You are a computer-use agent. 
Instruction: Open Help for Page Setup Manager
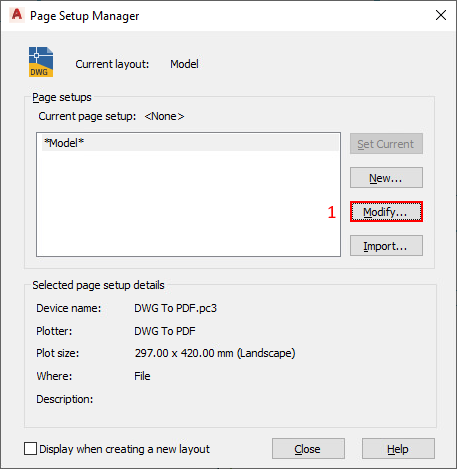[x=398, y=449]
